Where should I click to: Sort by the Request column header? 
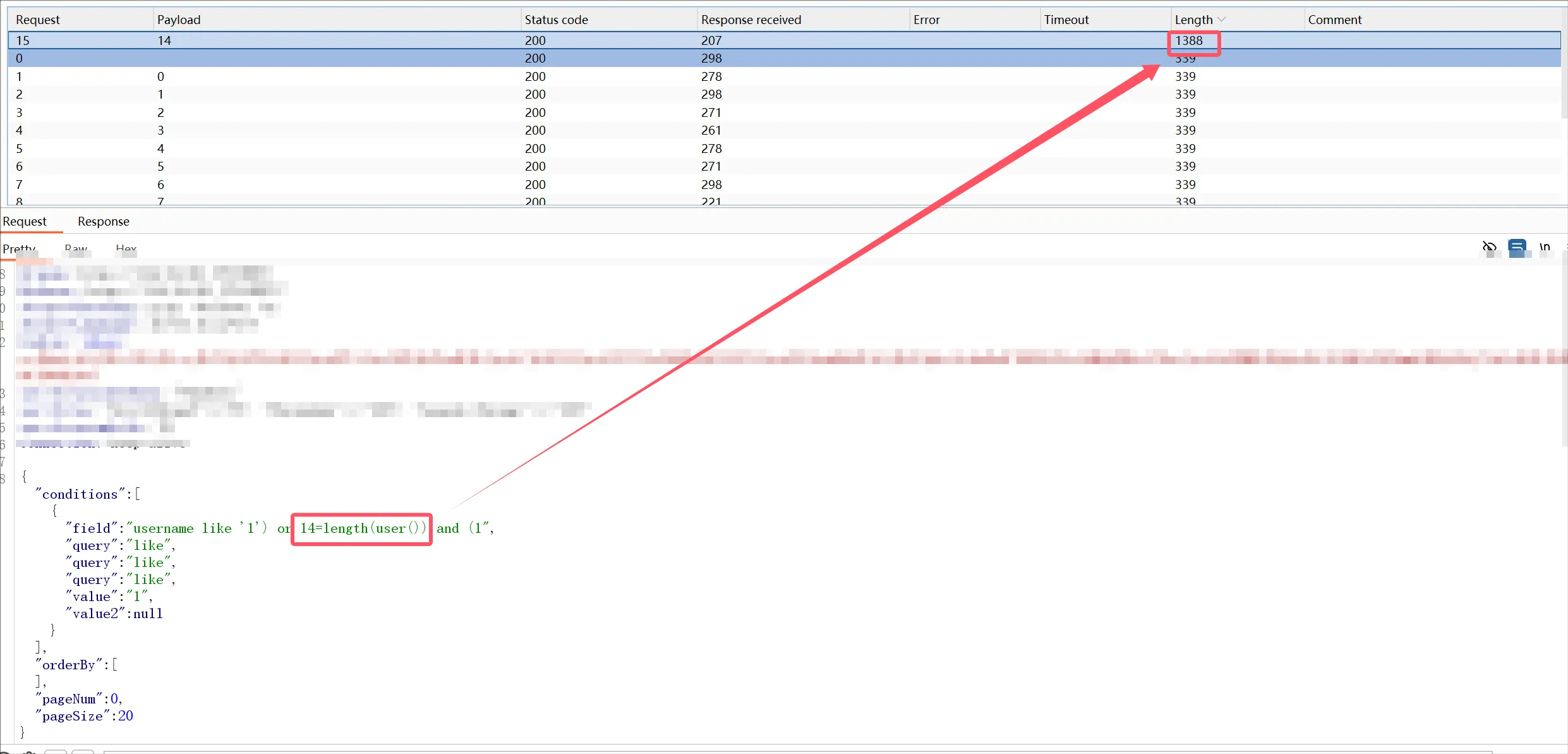pos(38,20)
